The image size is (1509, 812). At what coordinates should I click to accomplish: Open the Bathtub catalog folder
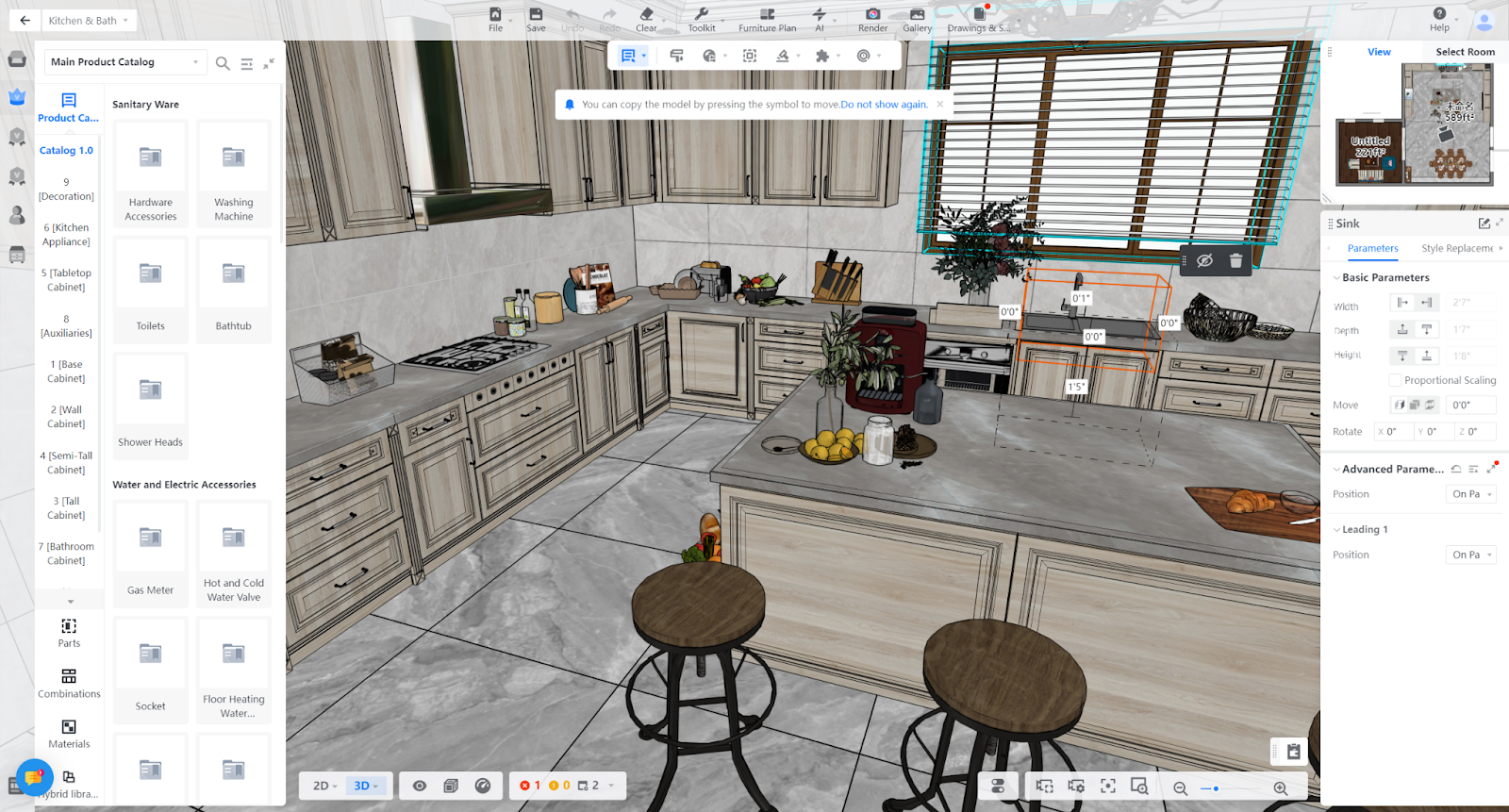[234, 290]
